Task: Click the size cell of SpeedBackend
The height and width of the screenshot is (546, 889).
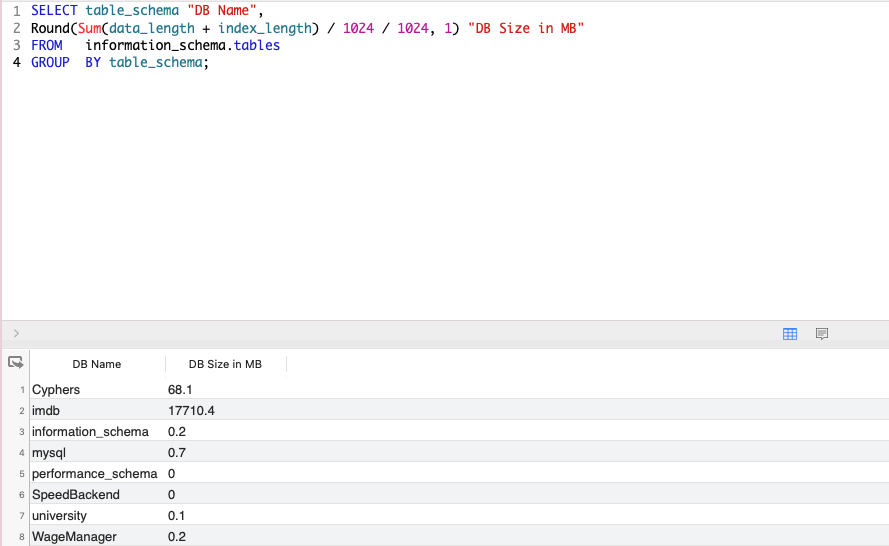Action: [171, 494]
